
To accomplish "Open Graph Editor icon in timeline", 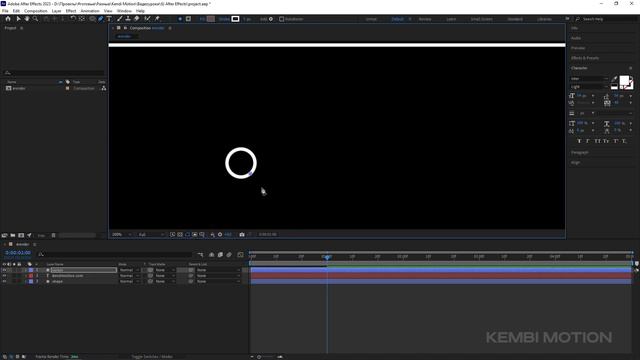I will coord(240,255).
